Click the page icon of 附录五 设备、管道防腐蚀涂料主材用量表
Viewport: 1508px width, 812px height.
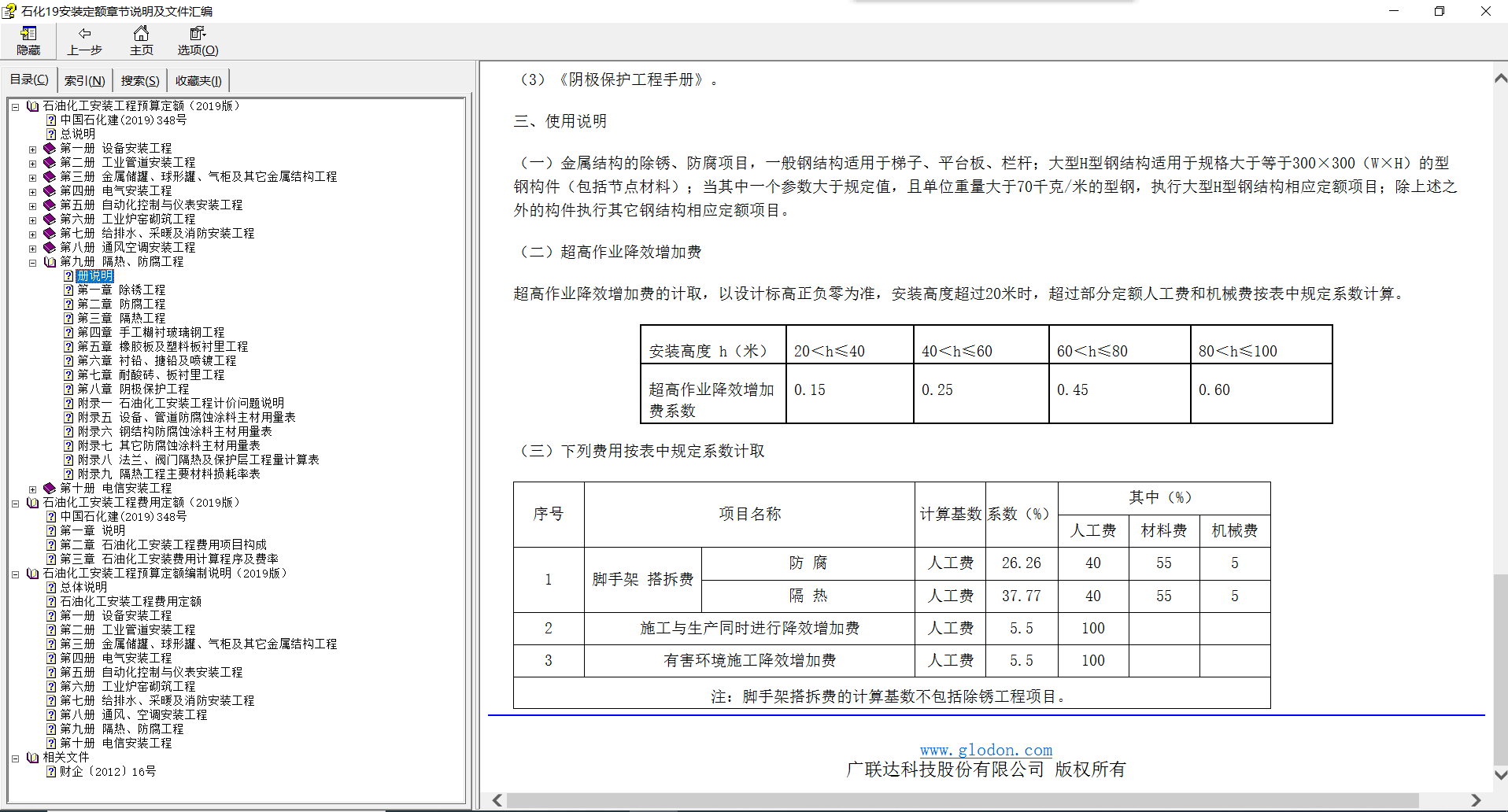tap(68, 417)
